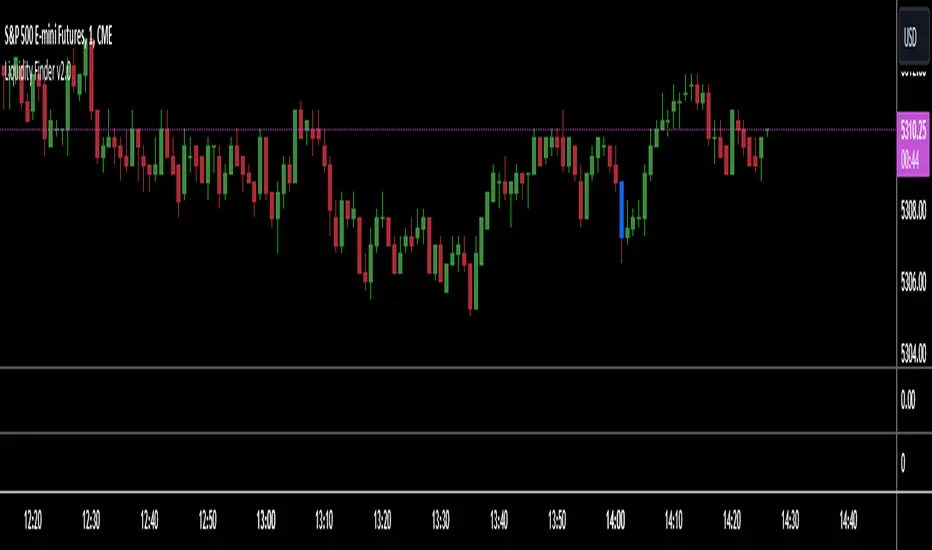The width and height of the screenshot is (932, 550).
Task: Click the 12:40 time axis label
Action: (x=149, y=521)
